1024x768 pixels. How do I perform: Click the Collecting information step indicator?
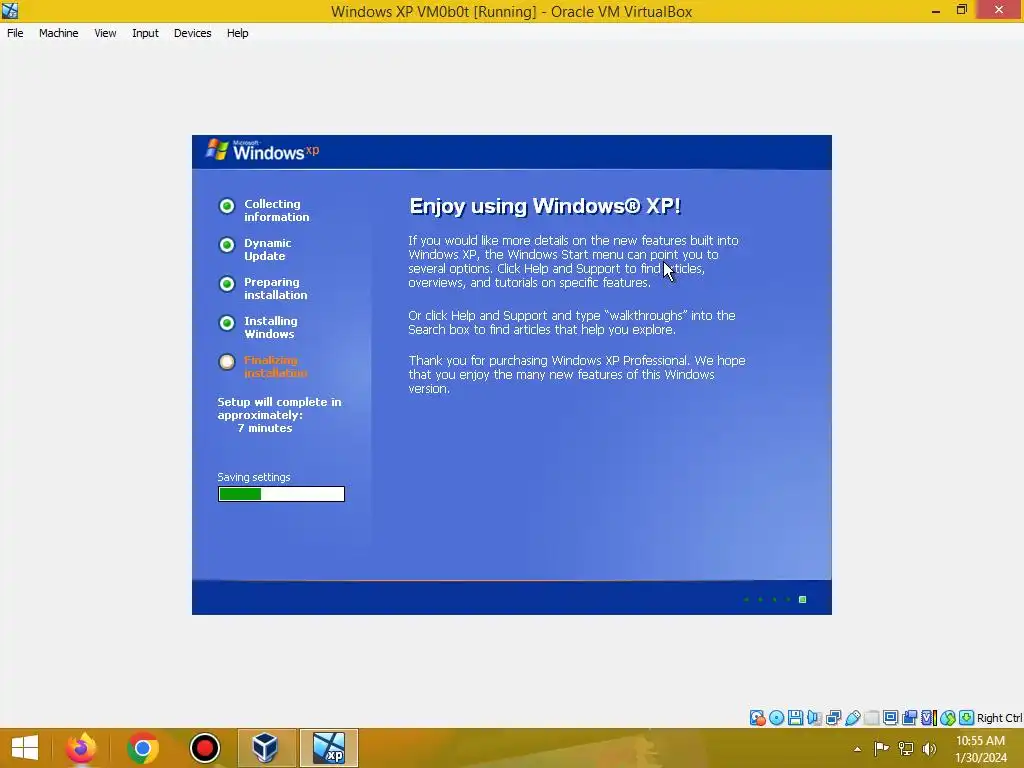click(x=227, y=206)
